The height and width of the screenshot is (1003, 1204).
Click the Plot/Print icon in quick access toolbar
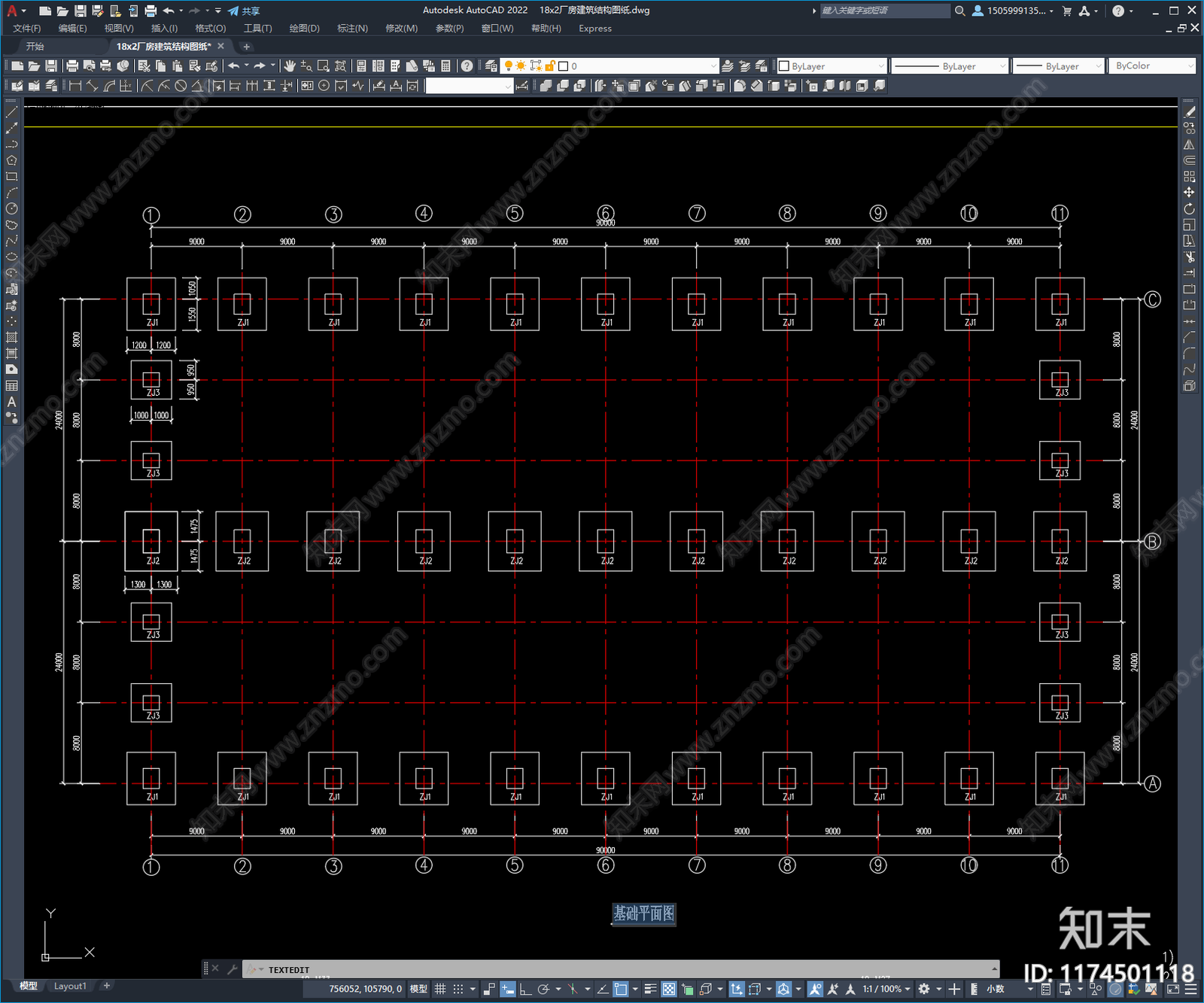pyautogui.click(x=150, y=11)
